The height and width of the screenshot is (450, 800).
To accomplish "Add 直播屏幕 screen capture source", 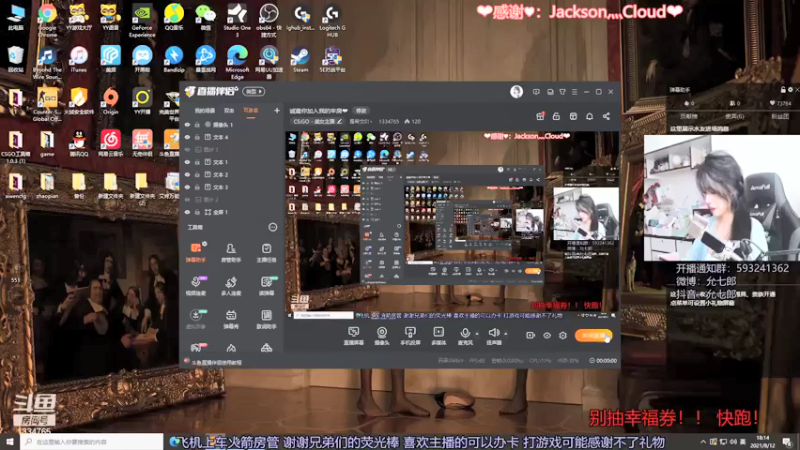I will tap(353, 336).
